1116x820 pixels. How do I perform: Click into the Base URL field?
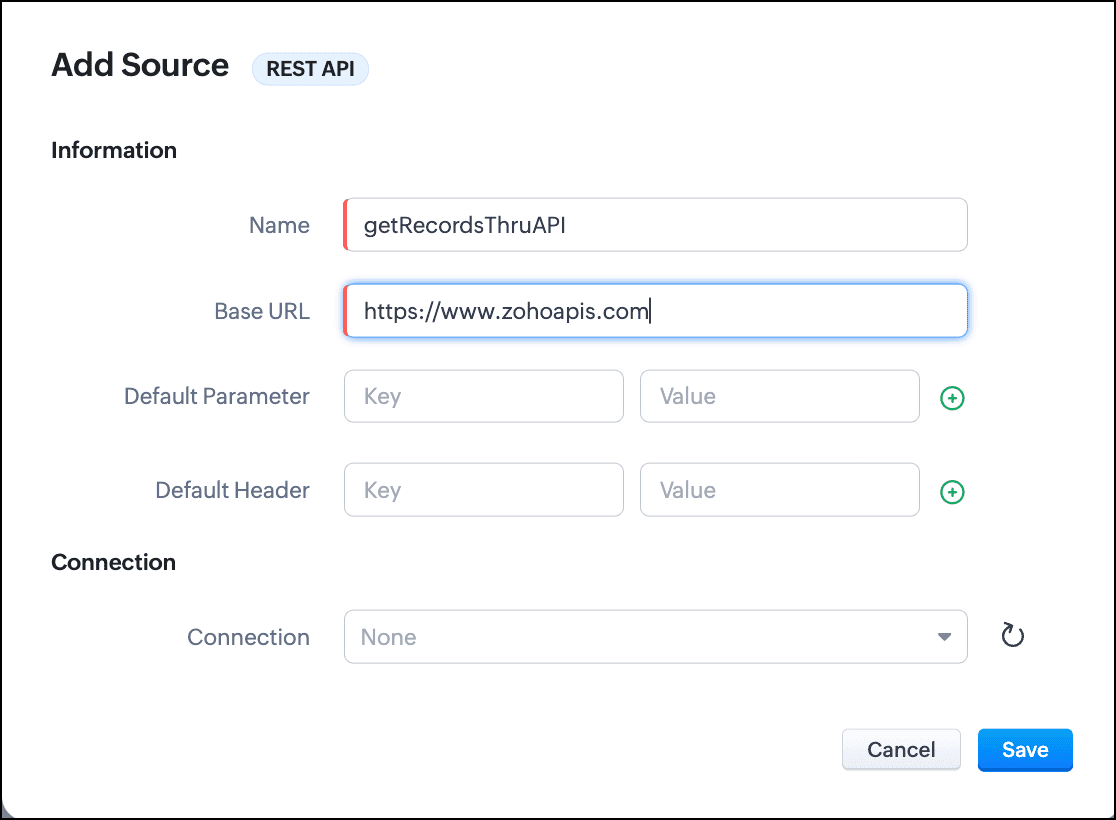[x=656, y=311]
